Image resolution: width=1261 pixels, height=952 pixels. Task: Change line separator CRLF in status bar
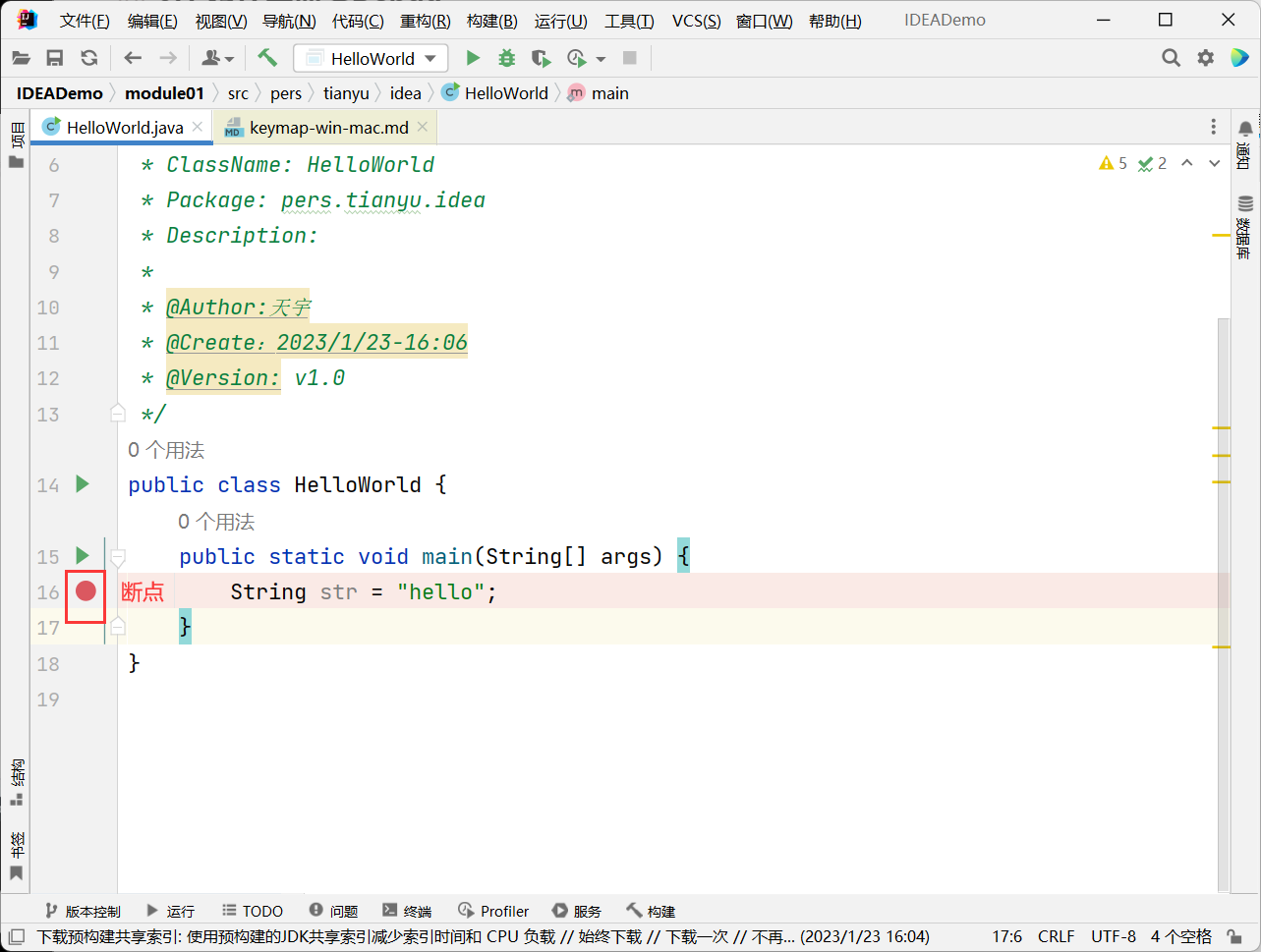tap(1057, 936)
